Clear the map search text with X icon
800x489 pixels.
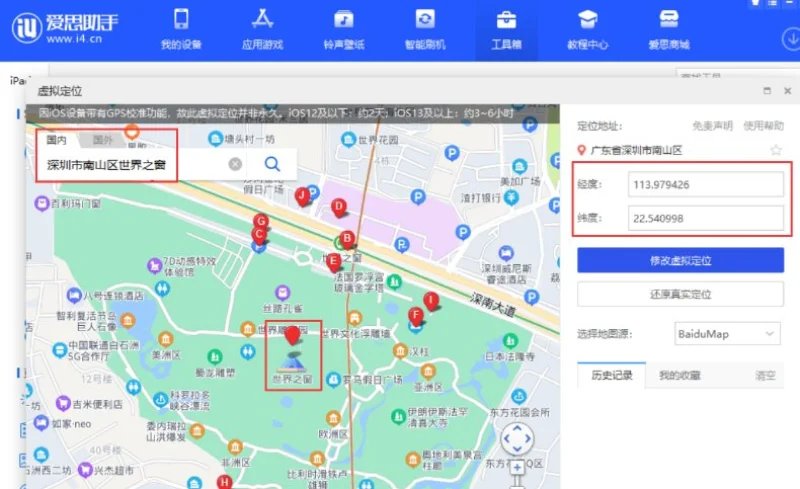click(235, 164)
